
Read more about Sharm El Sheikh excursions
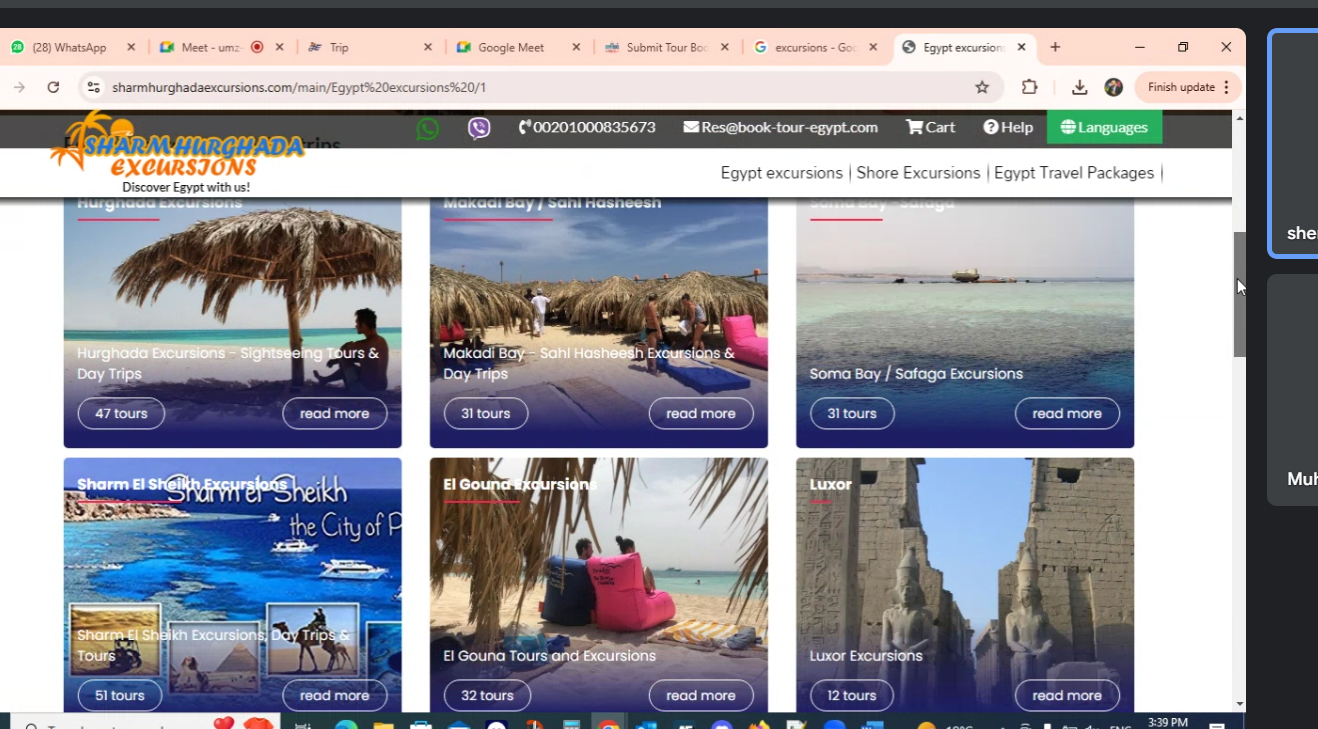click(x=334, y=695)
